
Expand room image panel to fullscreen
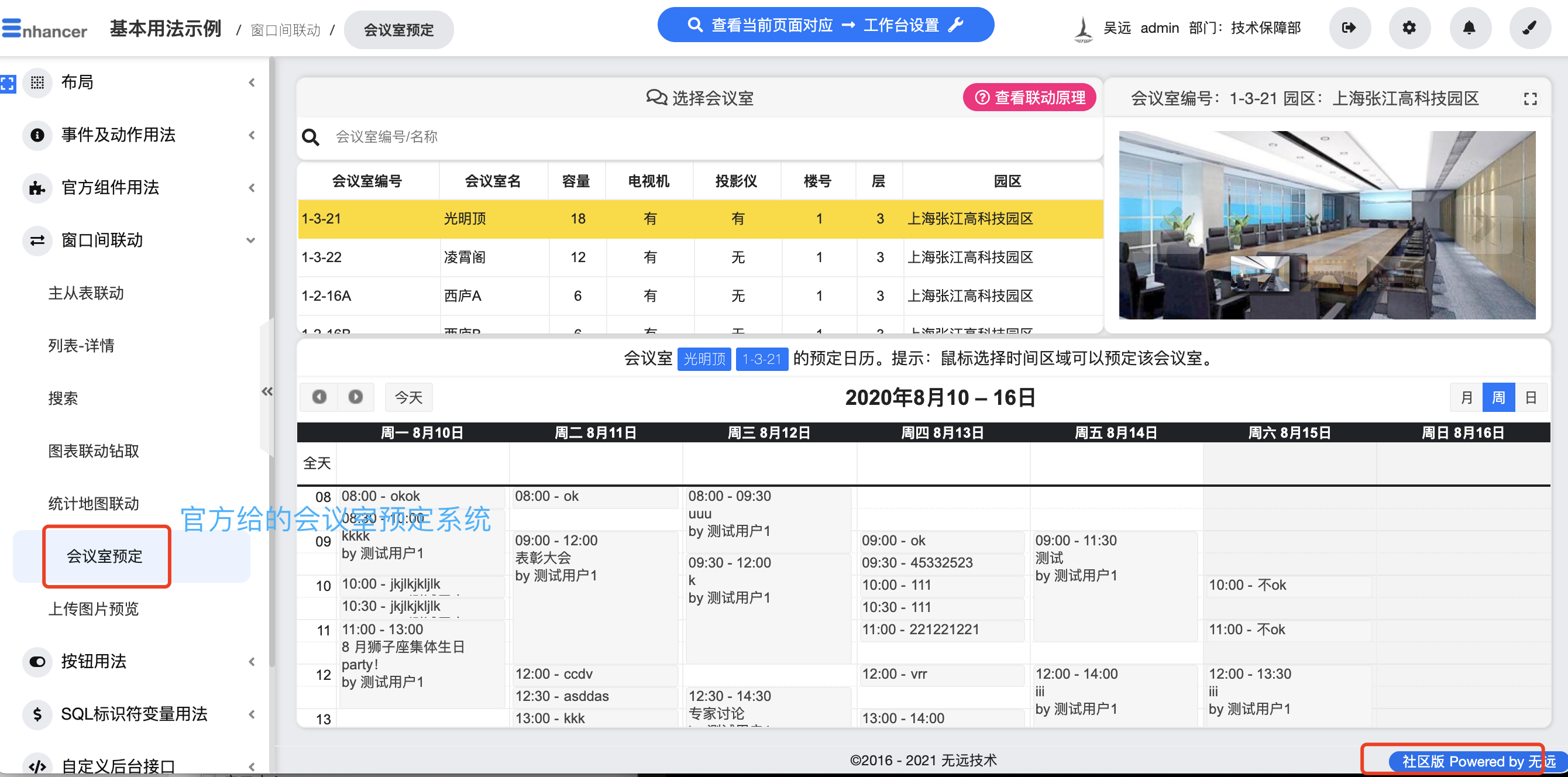1529,99
